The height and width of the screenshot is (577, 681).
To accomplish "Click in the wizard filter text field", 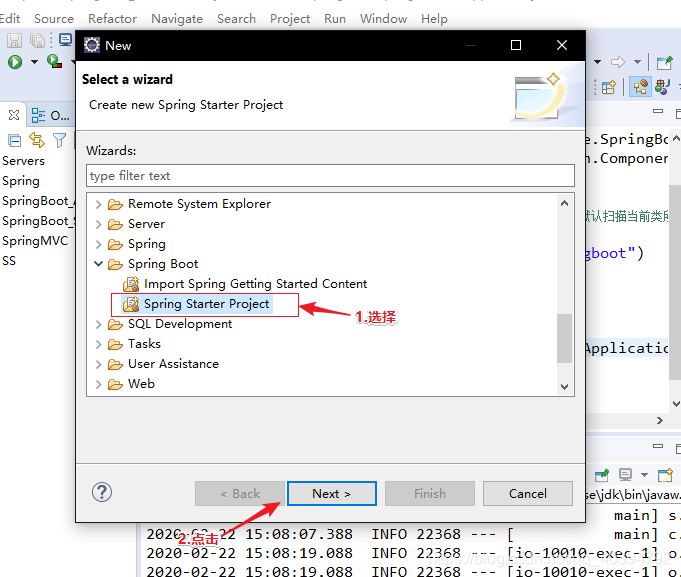I will pyautogui.click(x=330, y=176).
